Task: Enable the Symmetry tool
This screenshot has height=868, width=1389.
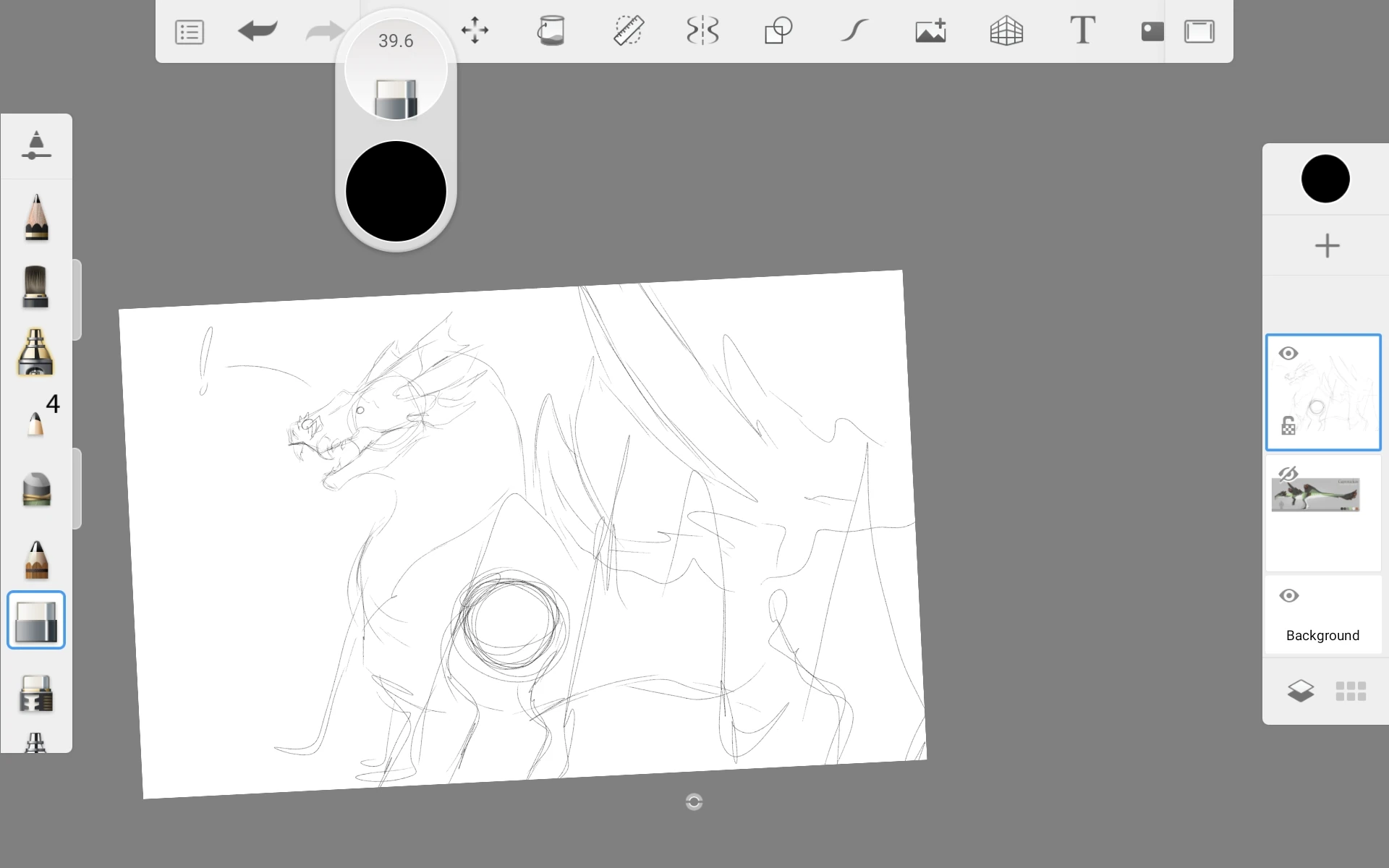Action: (702, 31)
